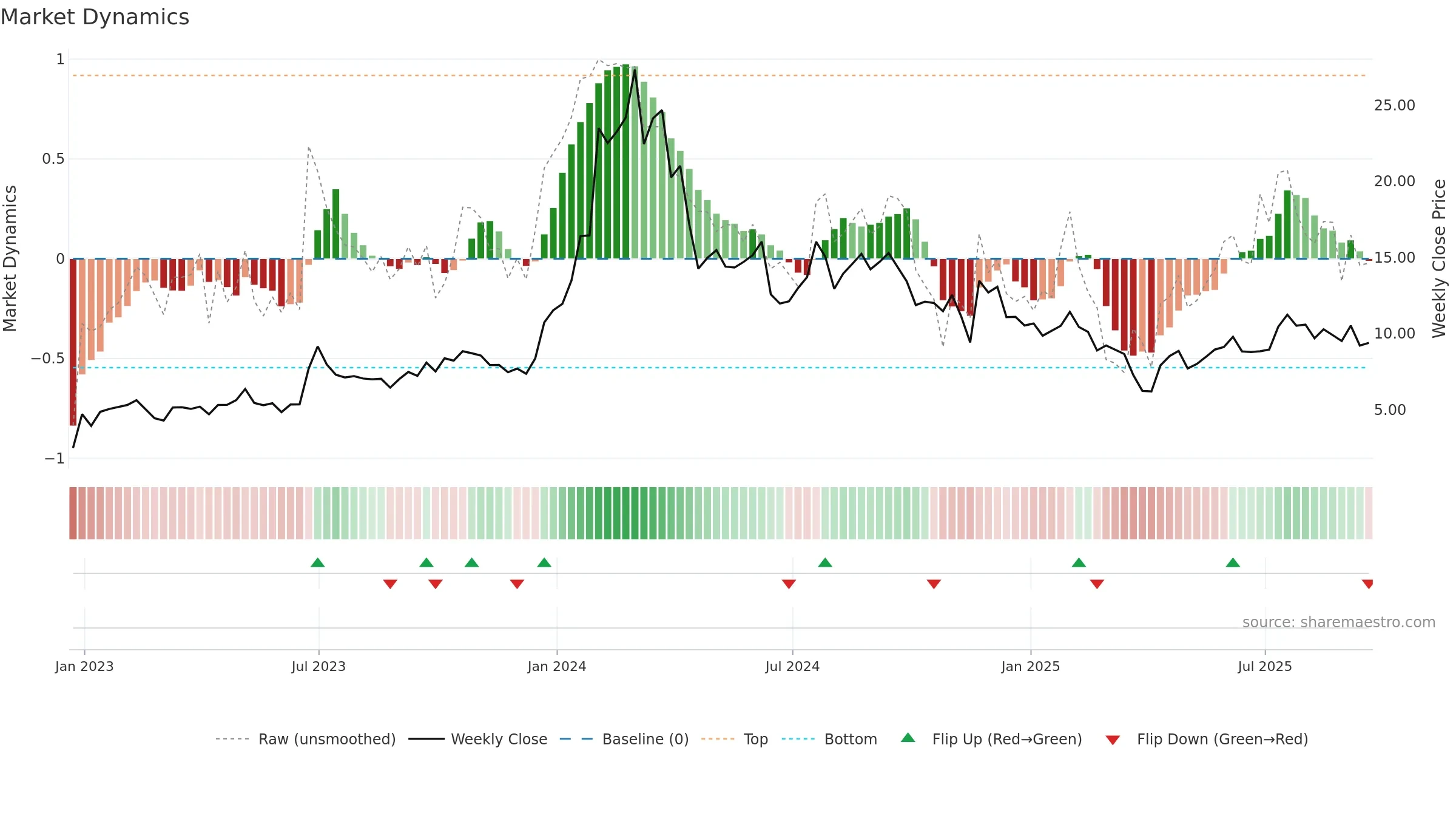
Task: Click the 0.5 left axis label
Action: (x=53, y=159)
